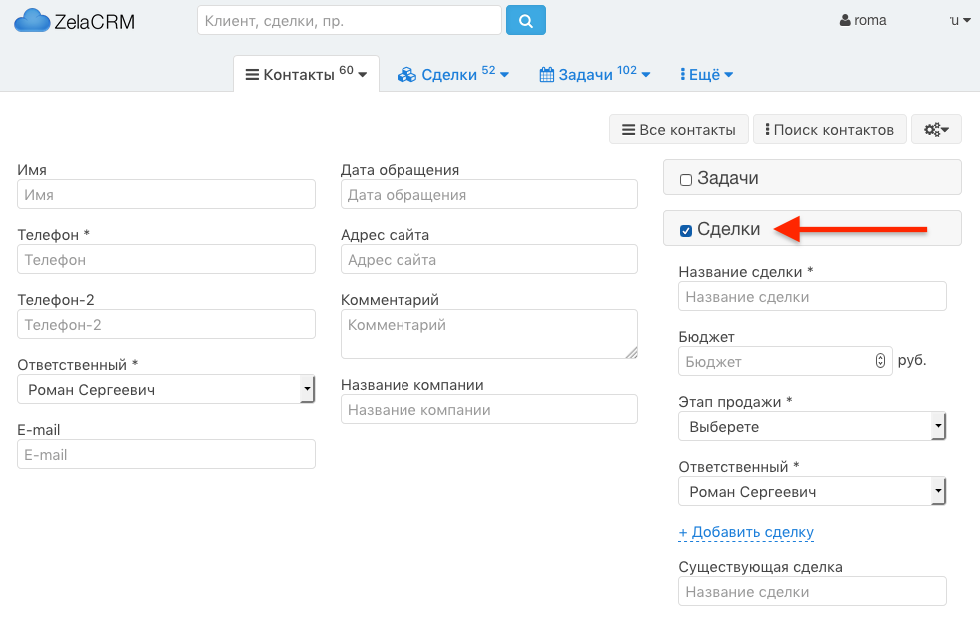Expand the Этап продажи dropdown
This screenshot has width=980, height=638.
[812, 426]
